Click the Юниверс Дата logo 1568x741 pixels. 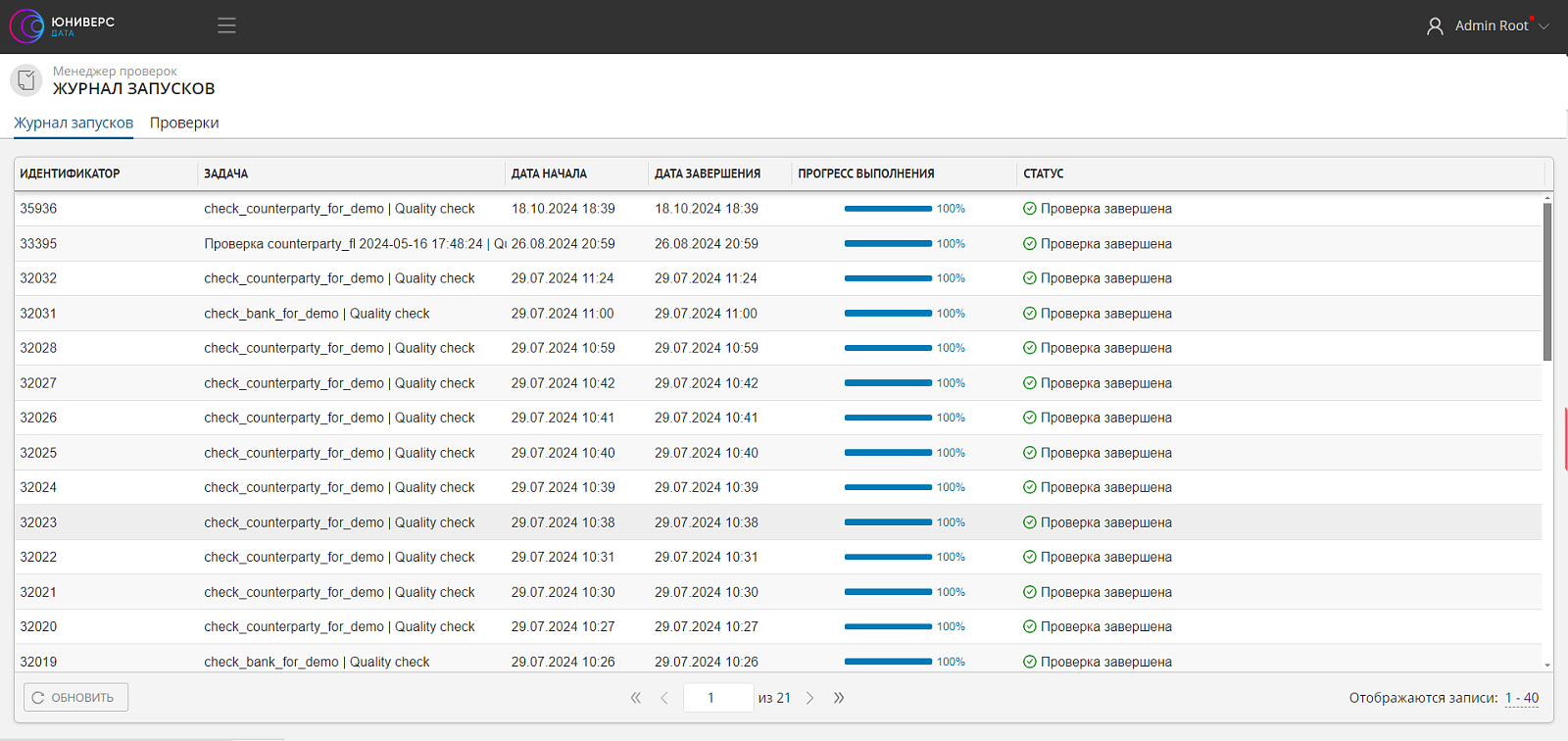63,26
